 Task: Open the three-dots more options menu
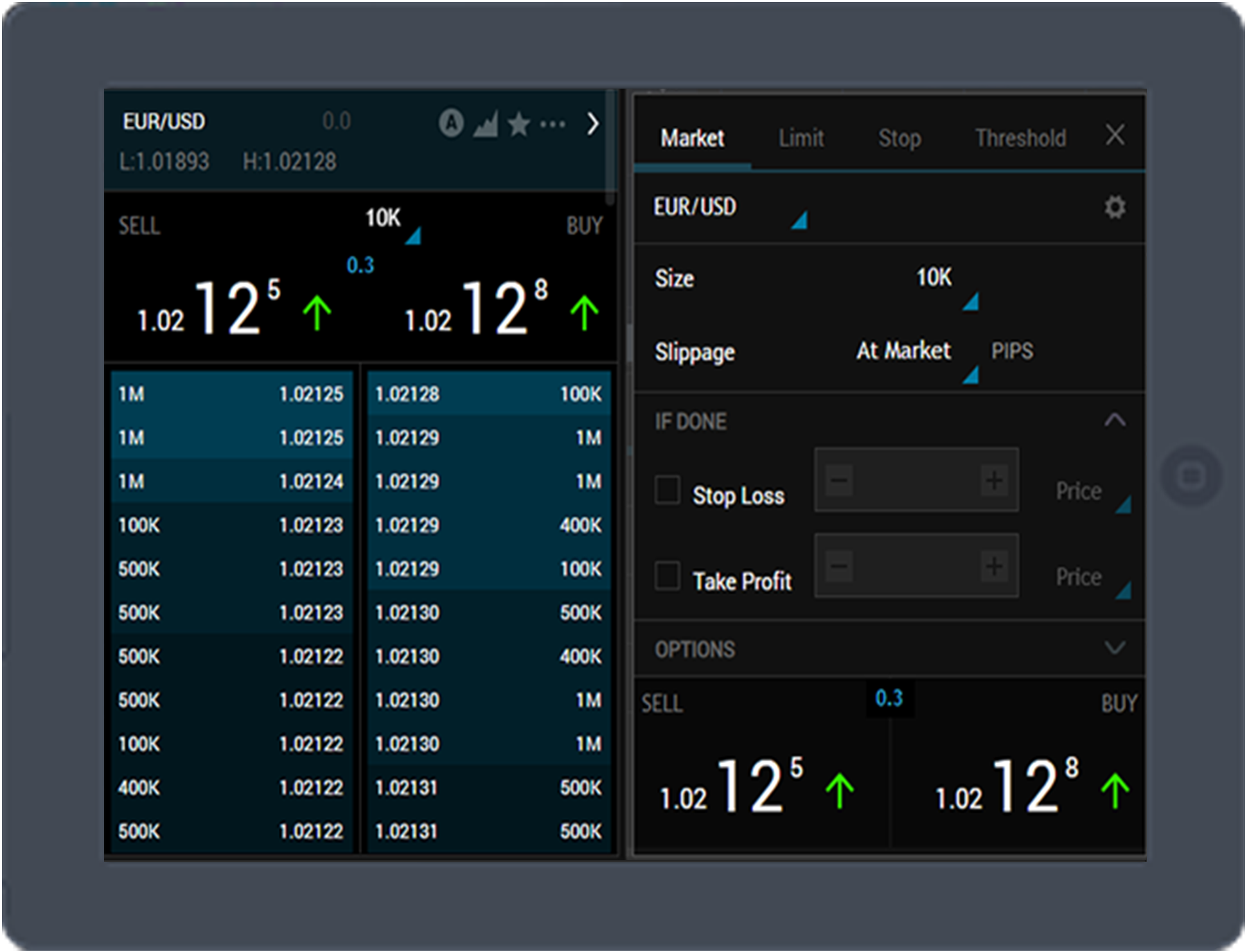[553, 123]
